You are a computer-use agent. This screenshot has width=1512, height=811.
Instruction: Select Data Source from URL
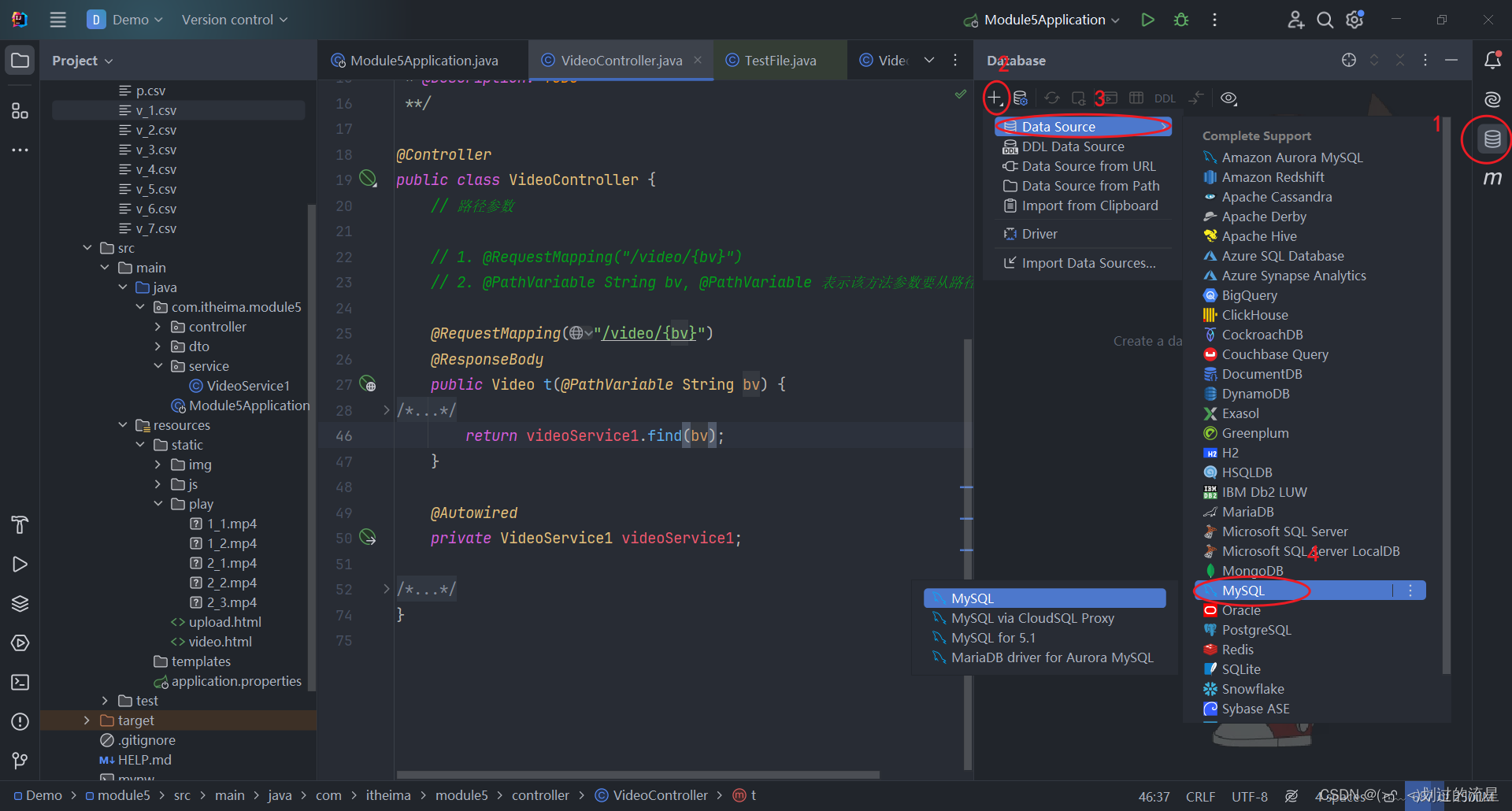1084,166
